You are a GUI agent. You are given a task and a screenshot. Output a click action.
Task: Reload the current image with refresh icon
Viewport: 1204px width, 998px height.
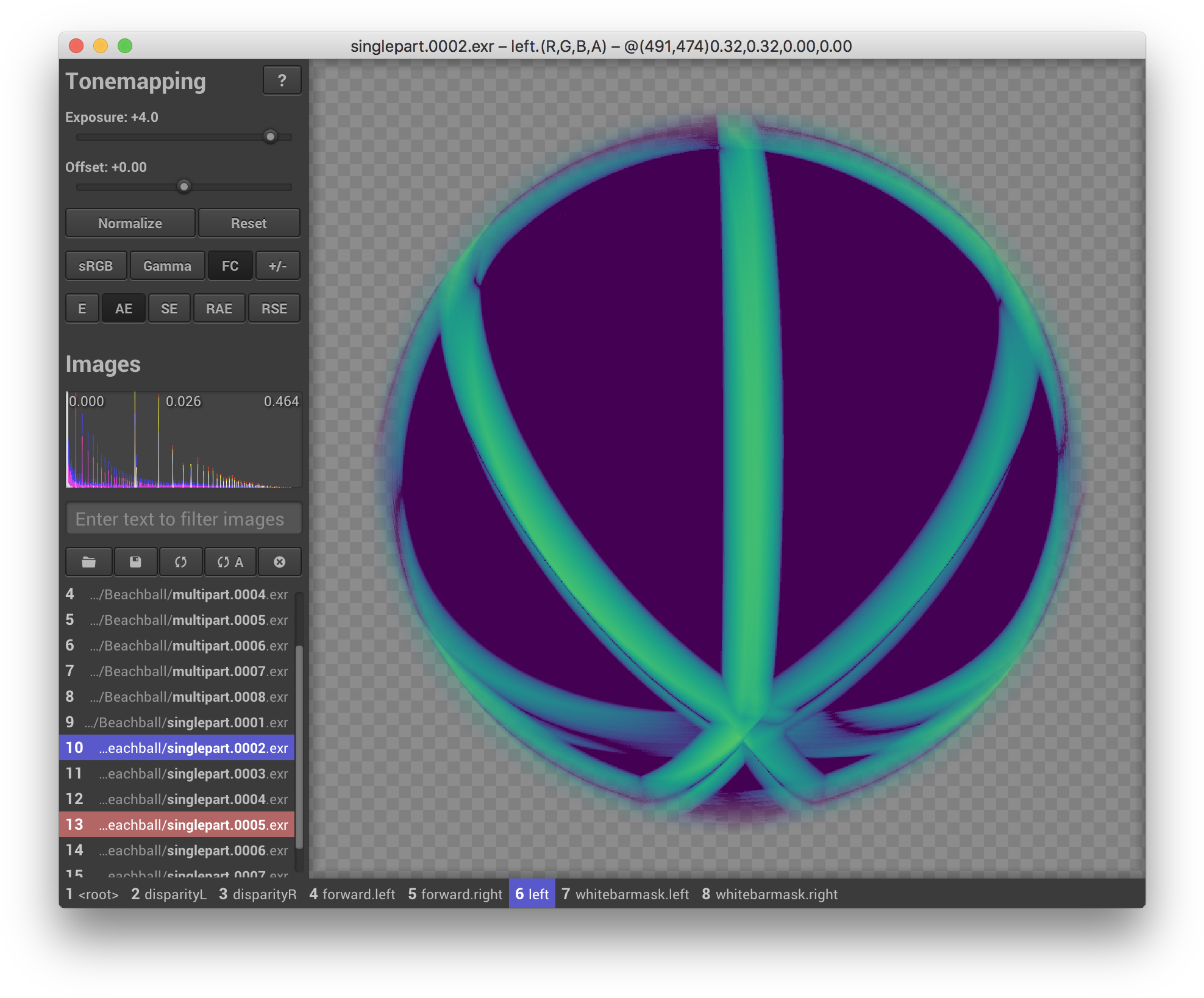coord(181,561)
